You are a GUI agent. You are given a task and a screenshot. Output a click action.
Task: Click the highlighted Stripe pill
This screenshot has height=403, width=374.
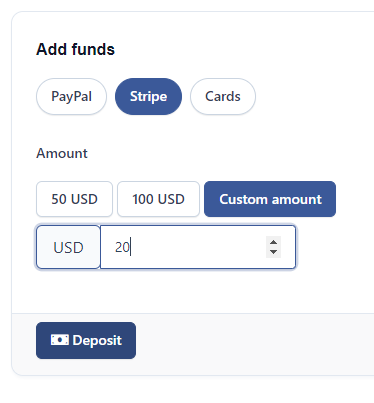point(148,97)
